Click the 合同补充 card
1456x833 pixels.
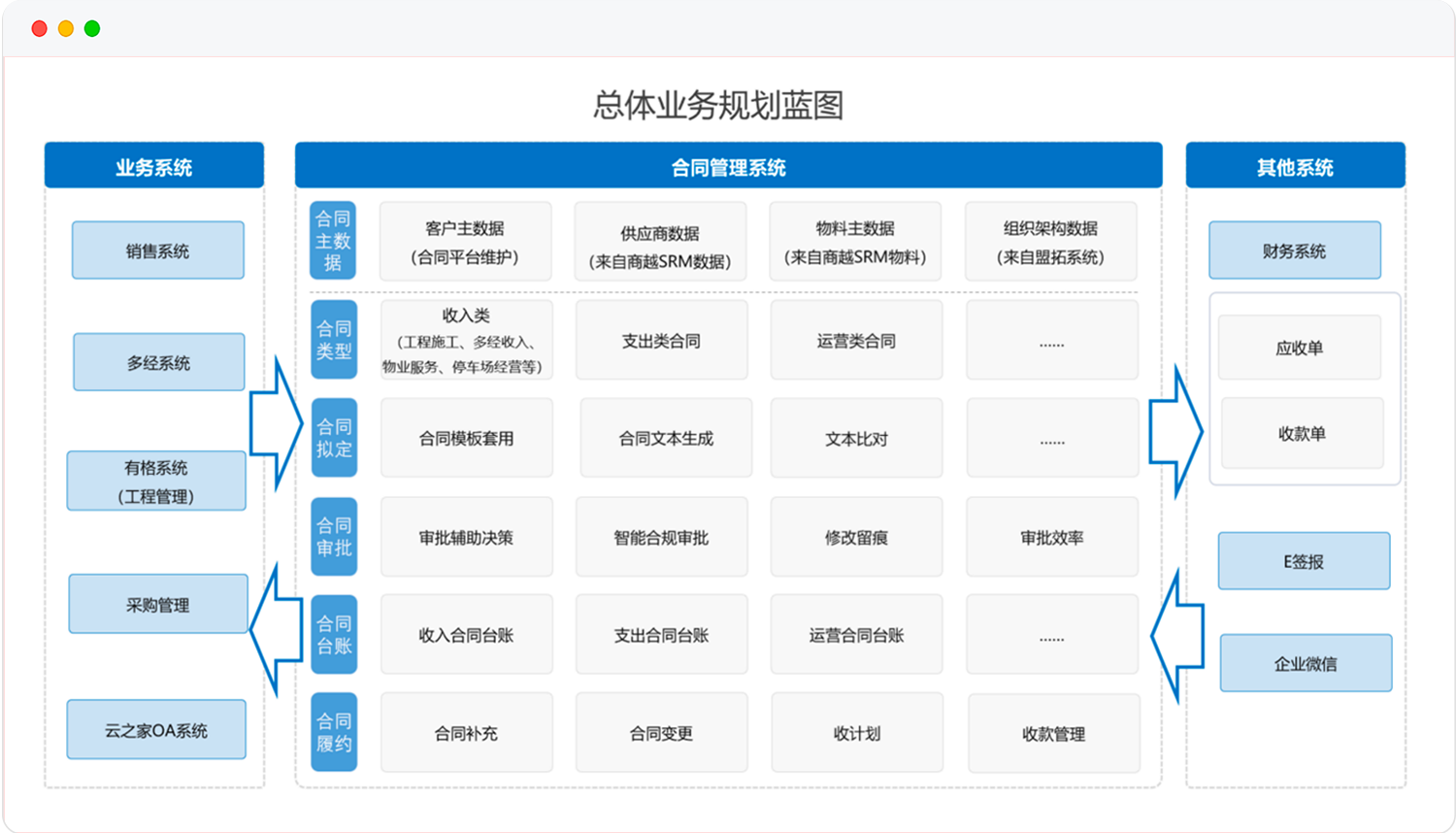point(467,733)
